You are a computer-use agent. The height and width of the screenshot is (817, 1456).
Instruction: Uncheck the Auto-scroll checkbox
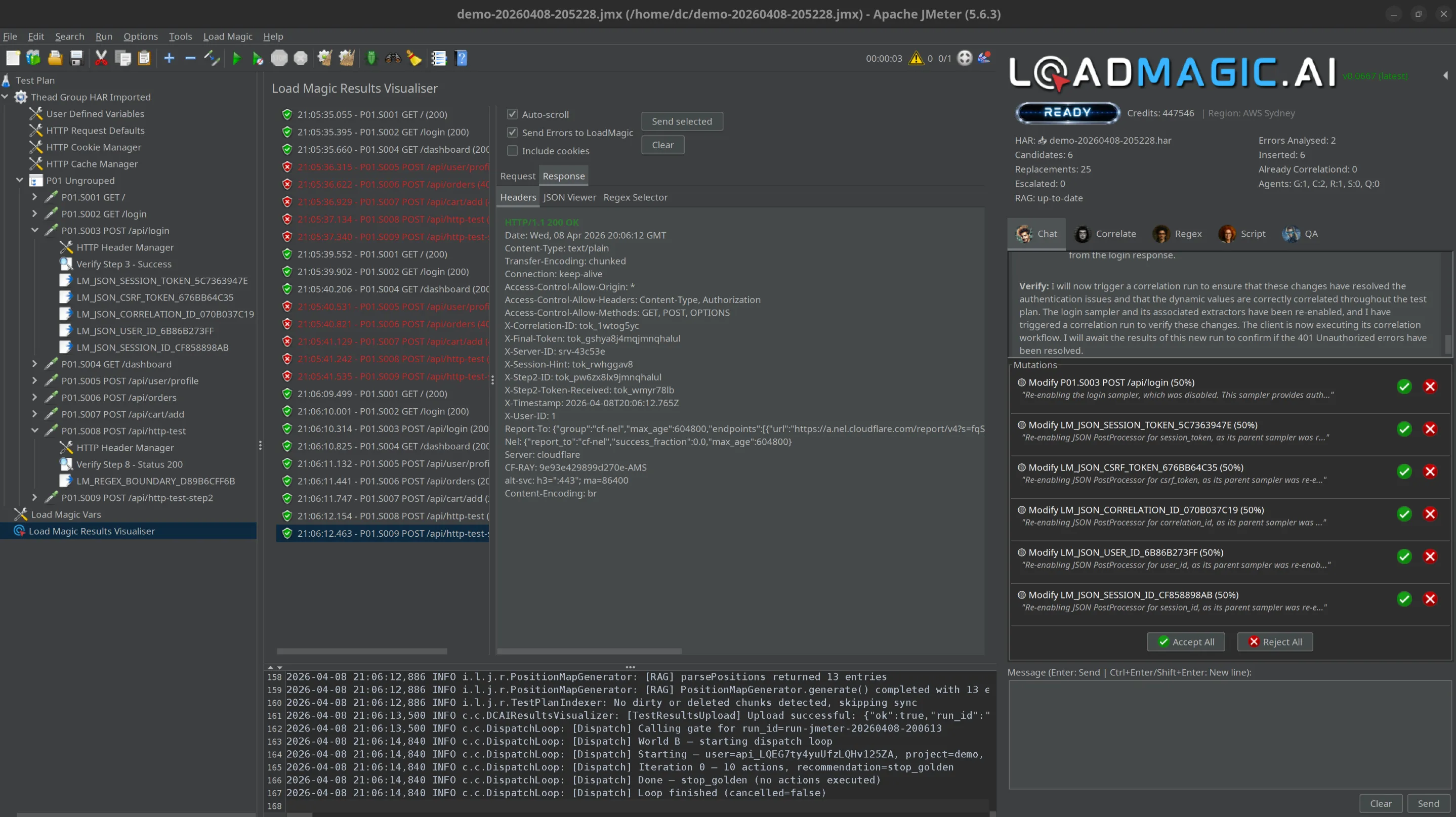pyautogui.click(x=512, y=114)
